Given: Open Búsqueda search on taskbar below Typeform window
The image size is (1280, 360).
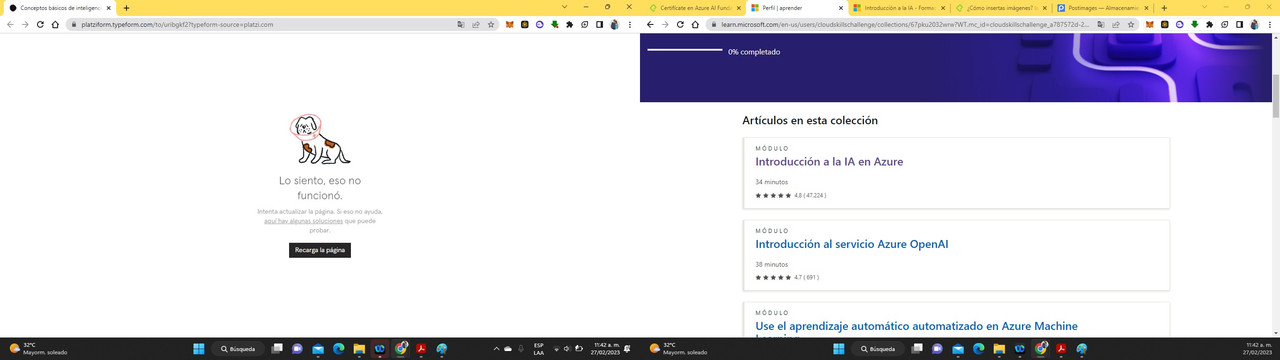Looking at the screenshot, I should click(x=238, y=349).
